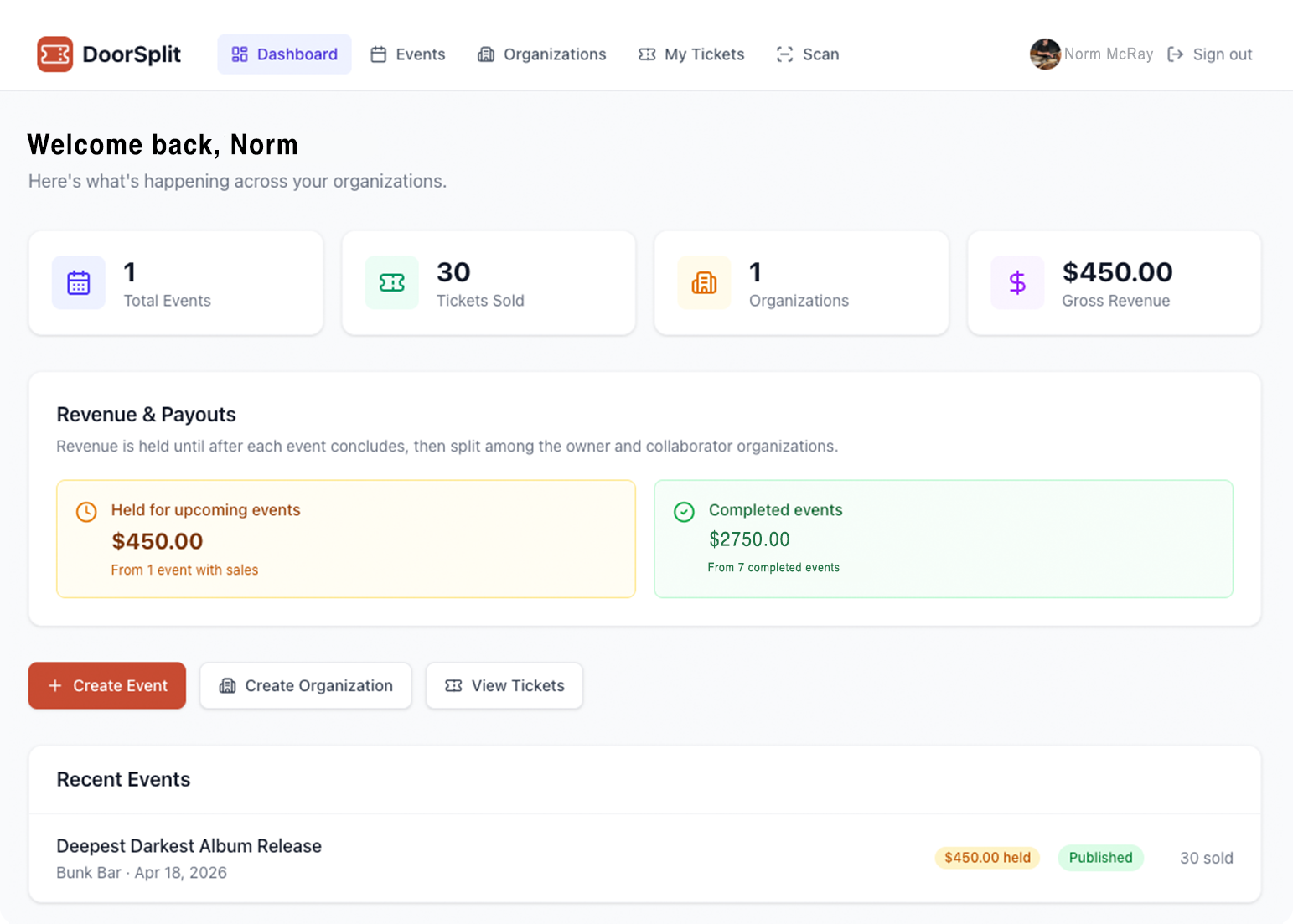Go to the My Tickets page

(691, 54)
